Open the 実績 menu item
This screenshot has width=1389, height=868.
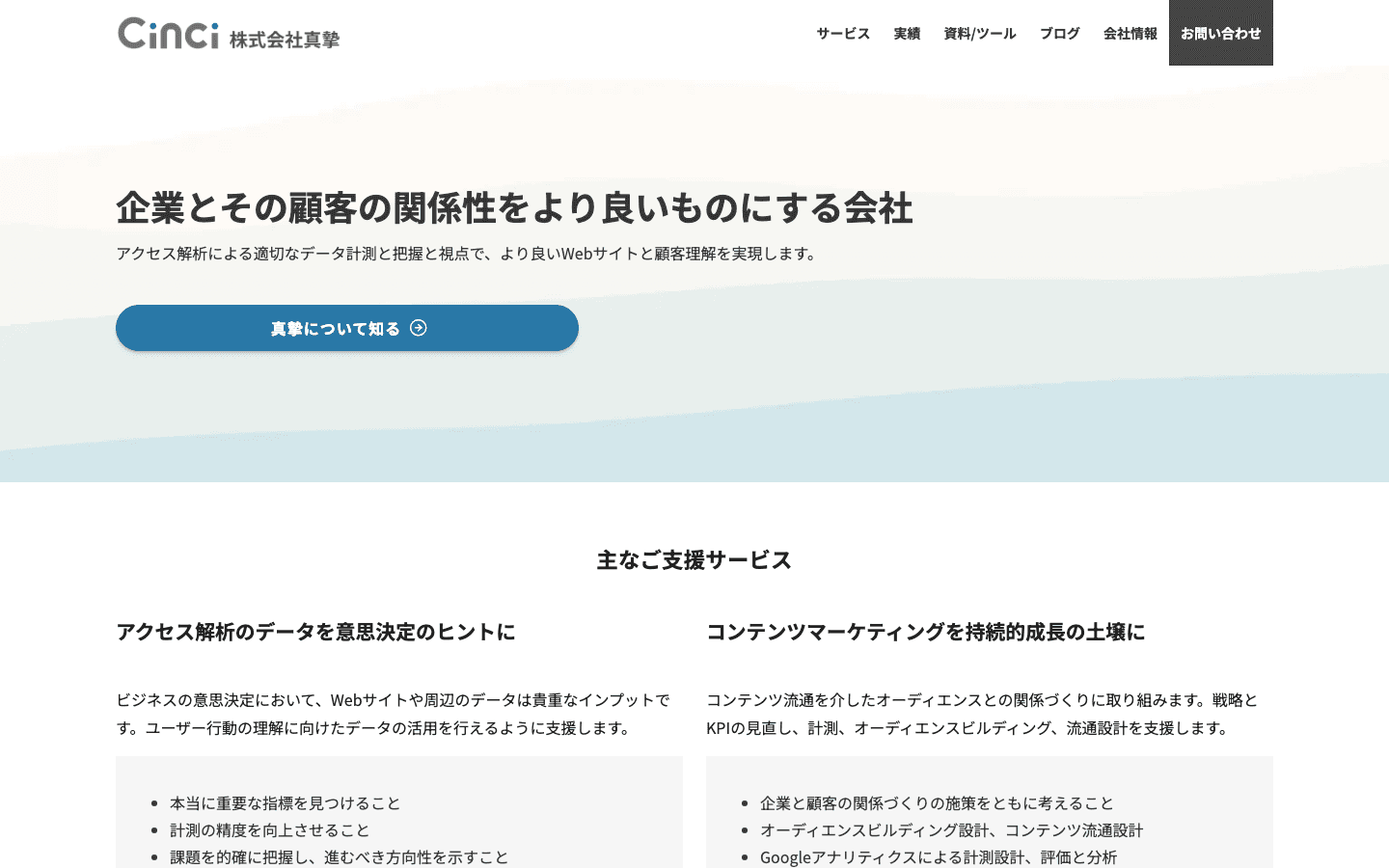click(907, 33)
